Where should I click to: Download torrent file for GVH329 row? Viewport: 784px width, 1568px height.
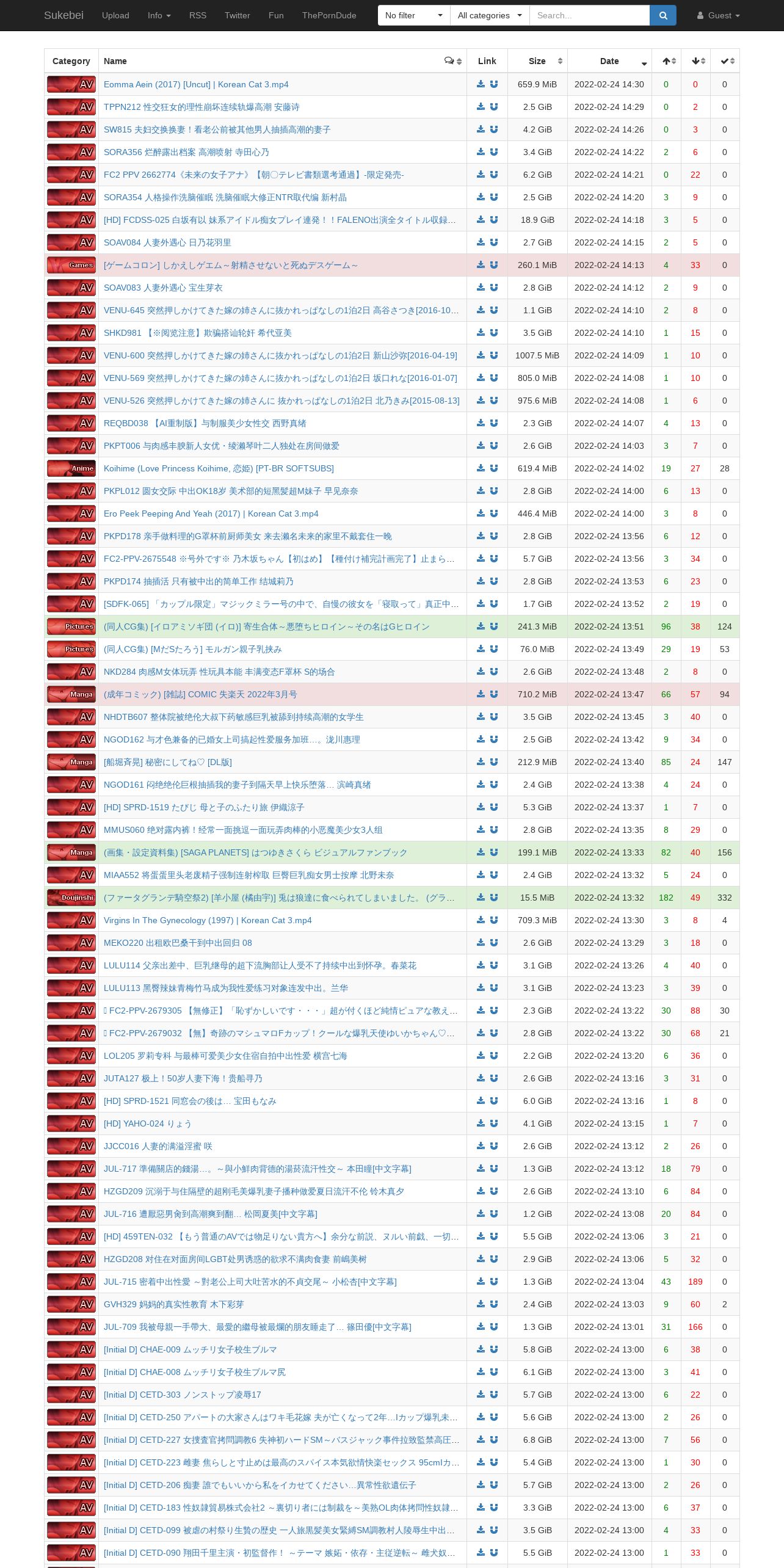click(x=481, y=1304)
